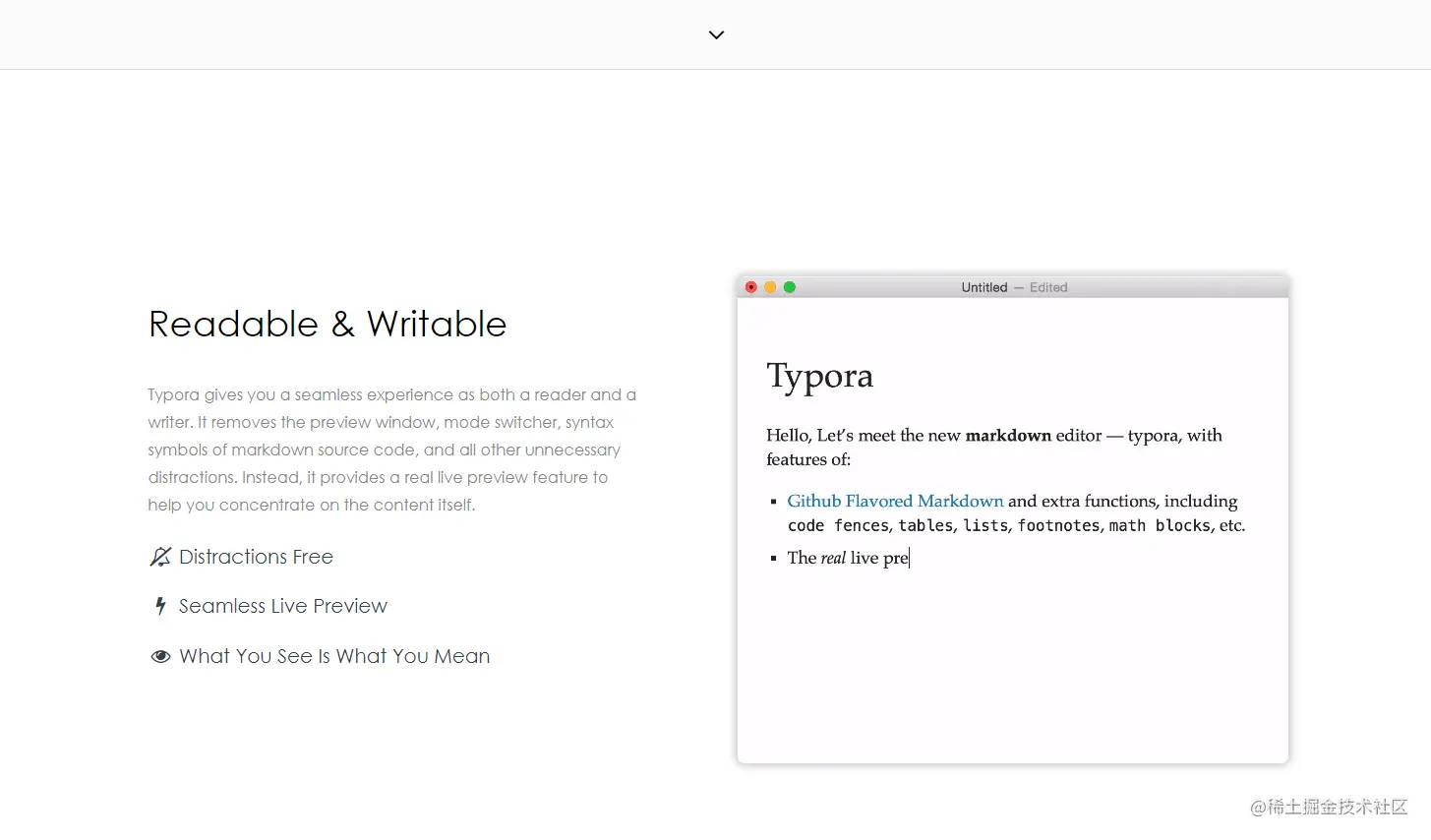Select What You See Is What You Mean
The width and height of the screenshot is (1431, 840).
pos(334,656)
